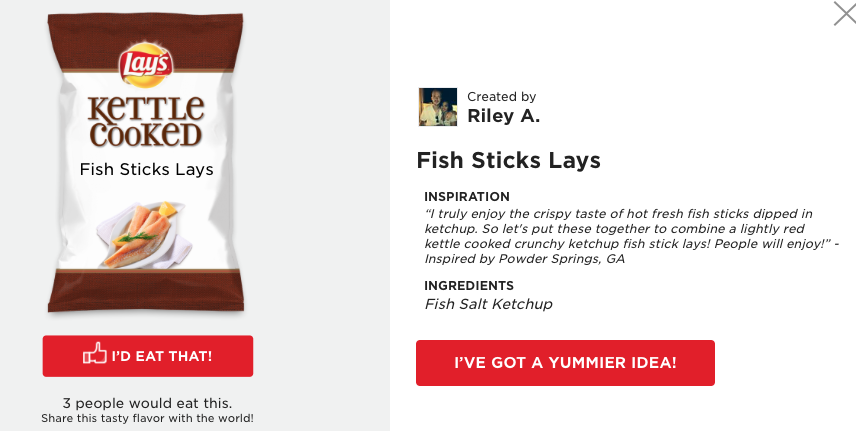Click "Fish Sticks Lays" text on bag

click(147, 169)
